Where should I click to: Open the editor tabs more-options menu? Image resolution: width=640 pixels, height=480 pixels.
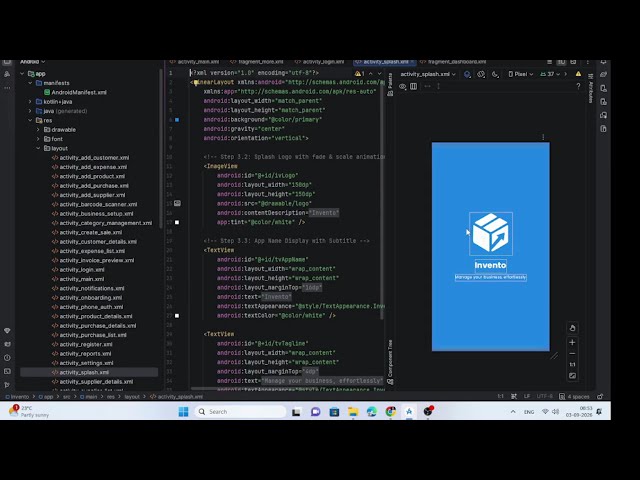(587, 62)
